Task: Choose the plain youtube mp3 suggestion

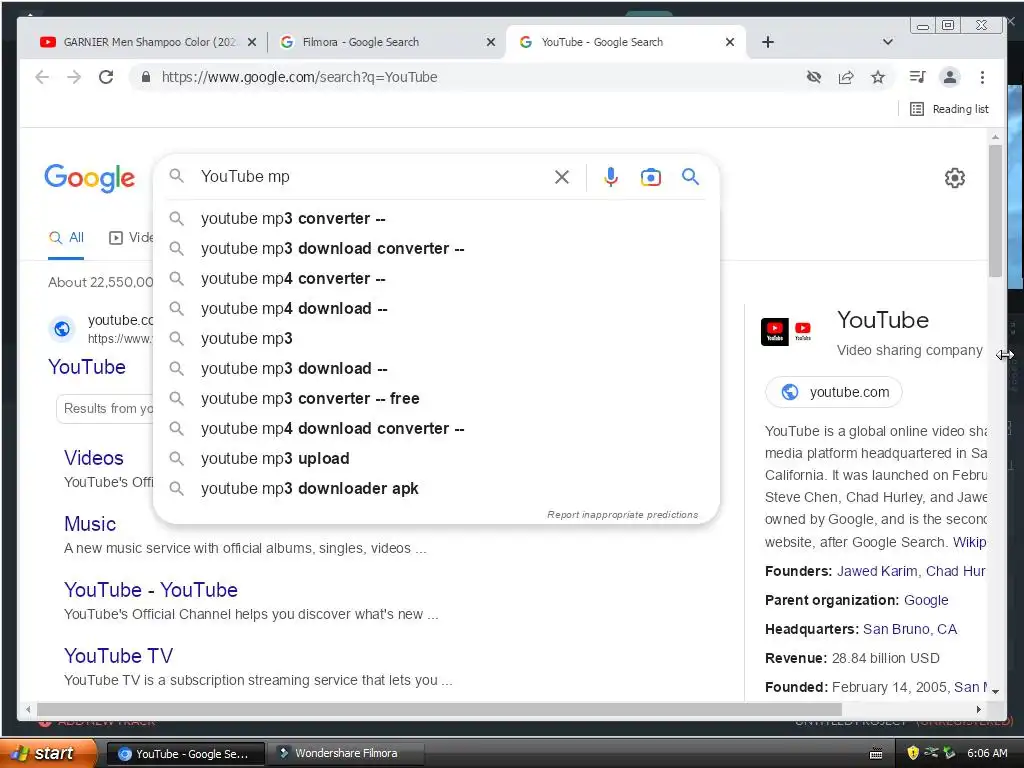Action: tap(436, 338)
